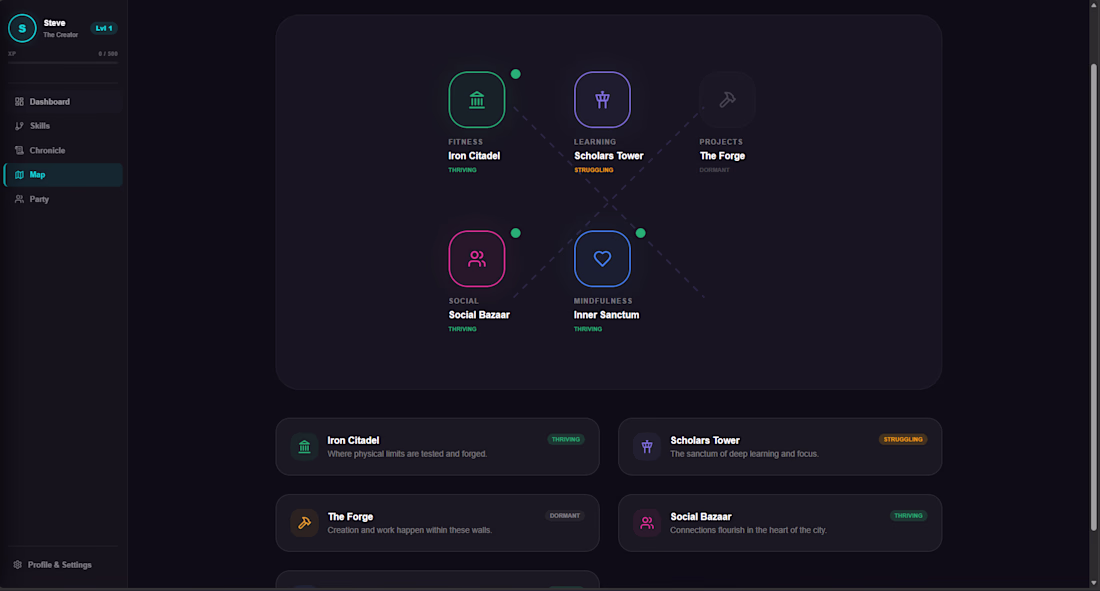Image resolution: width=1100 pixels, height=591 pixels.
Task: Click Iron Citadel's green status dot
Action: (x=516, y=74)
